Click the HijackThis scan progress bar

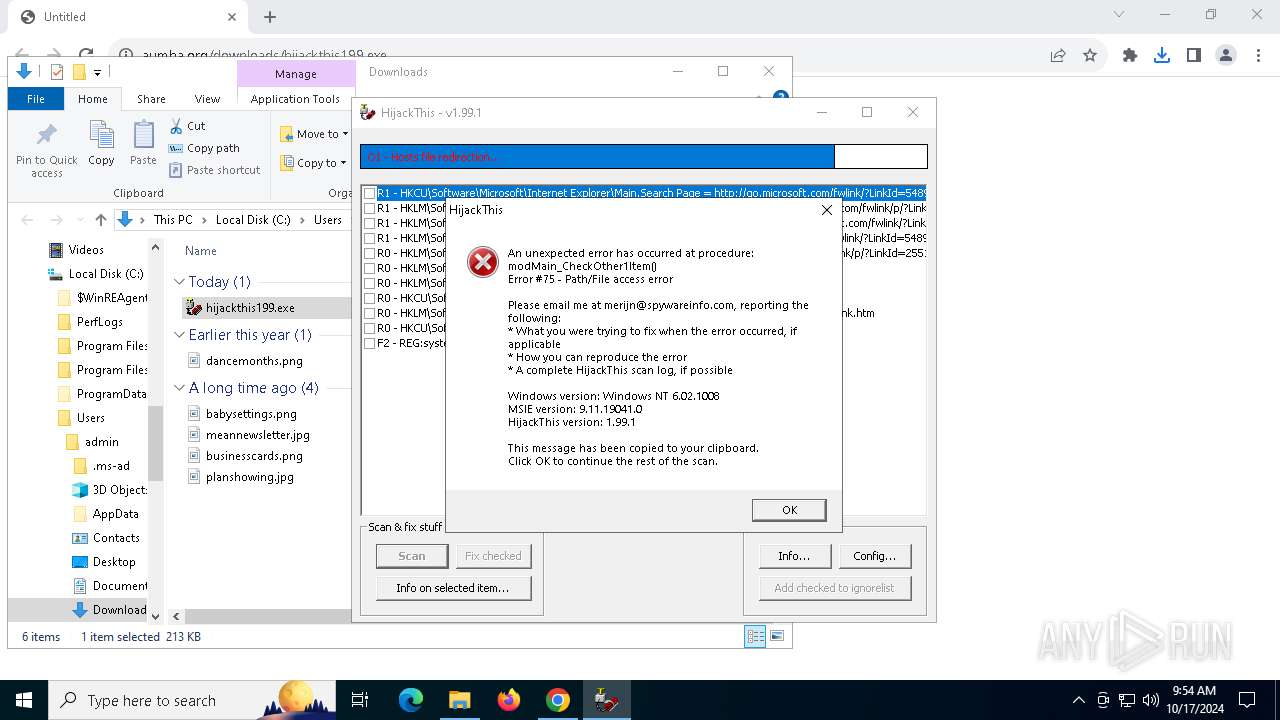(644, 156)
